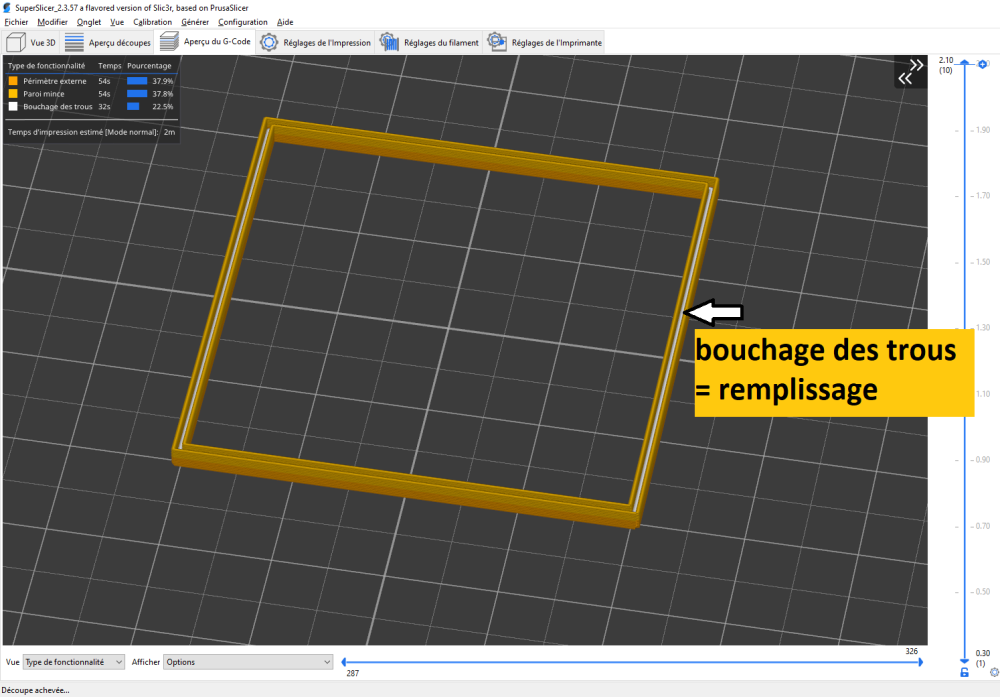Screen dimensions: 1000x697
Task: Click the vertical slider bottom handle
Action: pyautogui.click(x=964, y=661)
